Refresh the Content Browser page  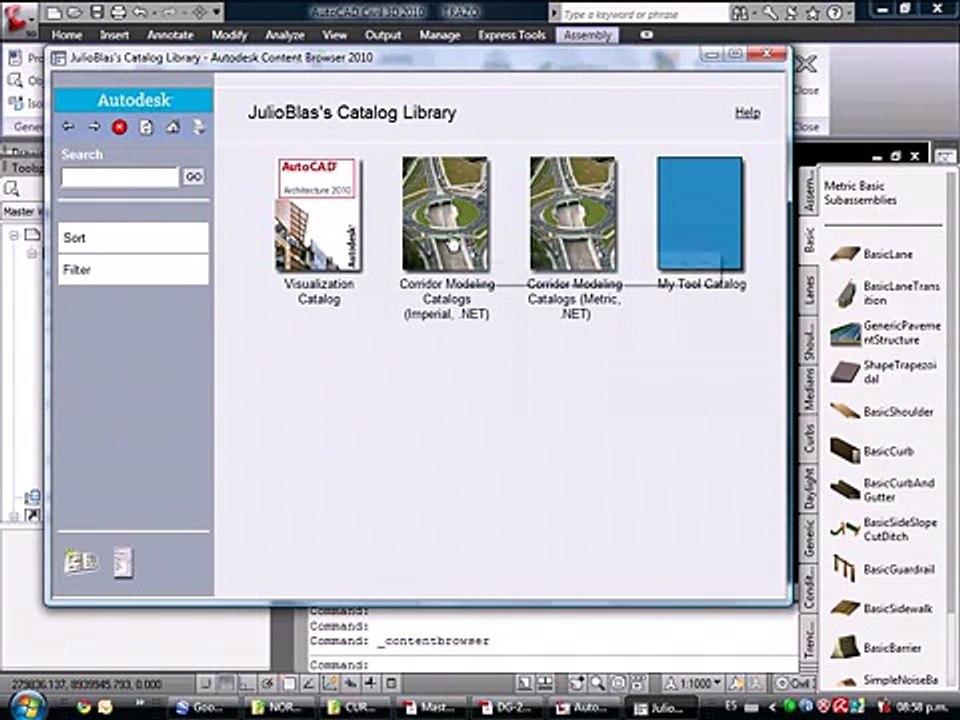[146, 127]
